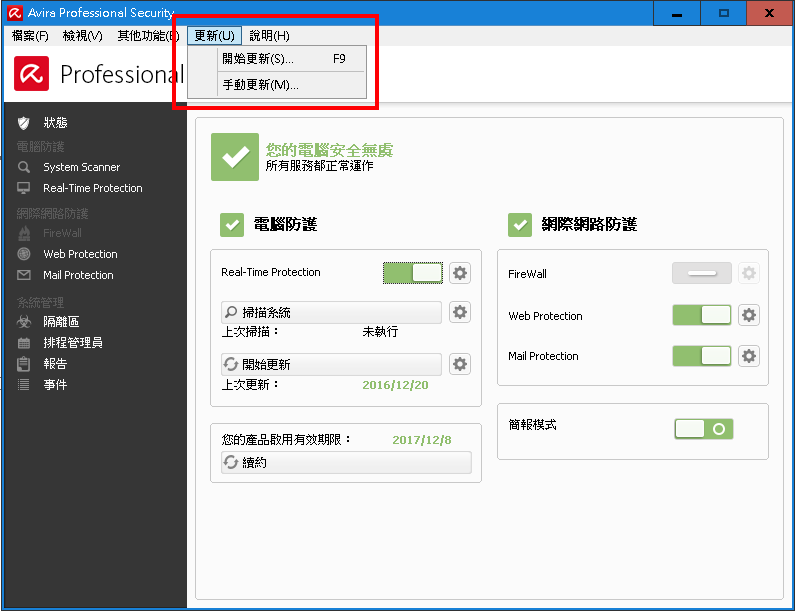Open Web Protection settings gear
795x611 pixels.
pos(749,315)
